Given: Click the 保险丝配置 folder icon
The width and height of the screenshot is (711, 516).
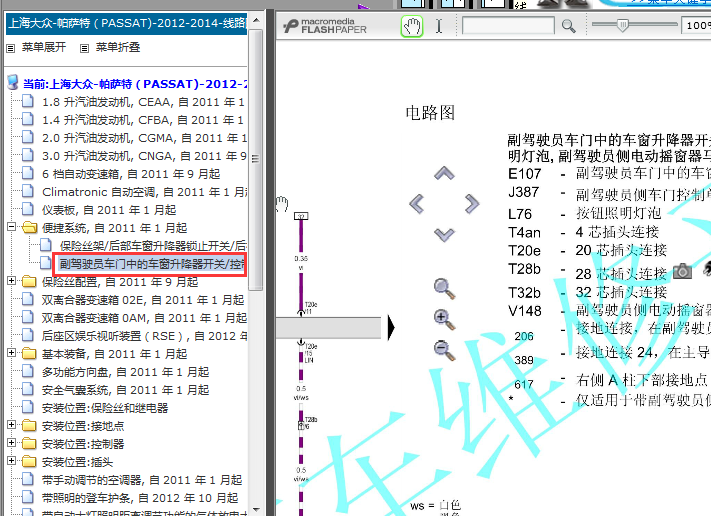Looking at the screenshot, I should tap(29, 281).
